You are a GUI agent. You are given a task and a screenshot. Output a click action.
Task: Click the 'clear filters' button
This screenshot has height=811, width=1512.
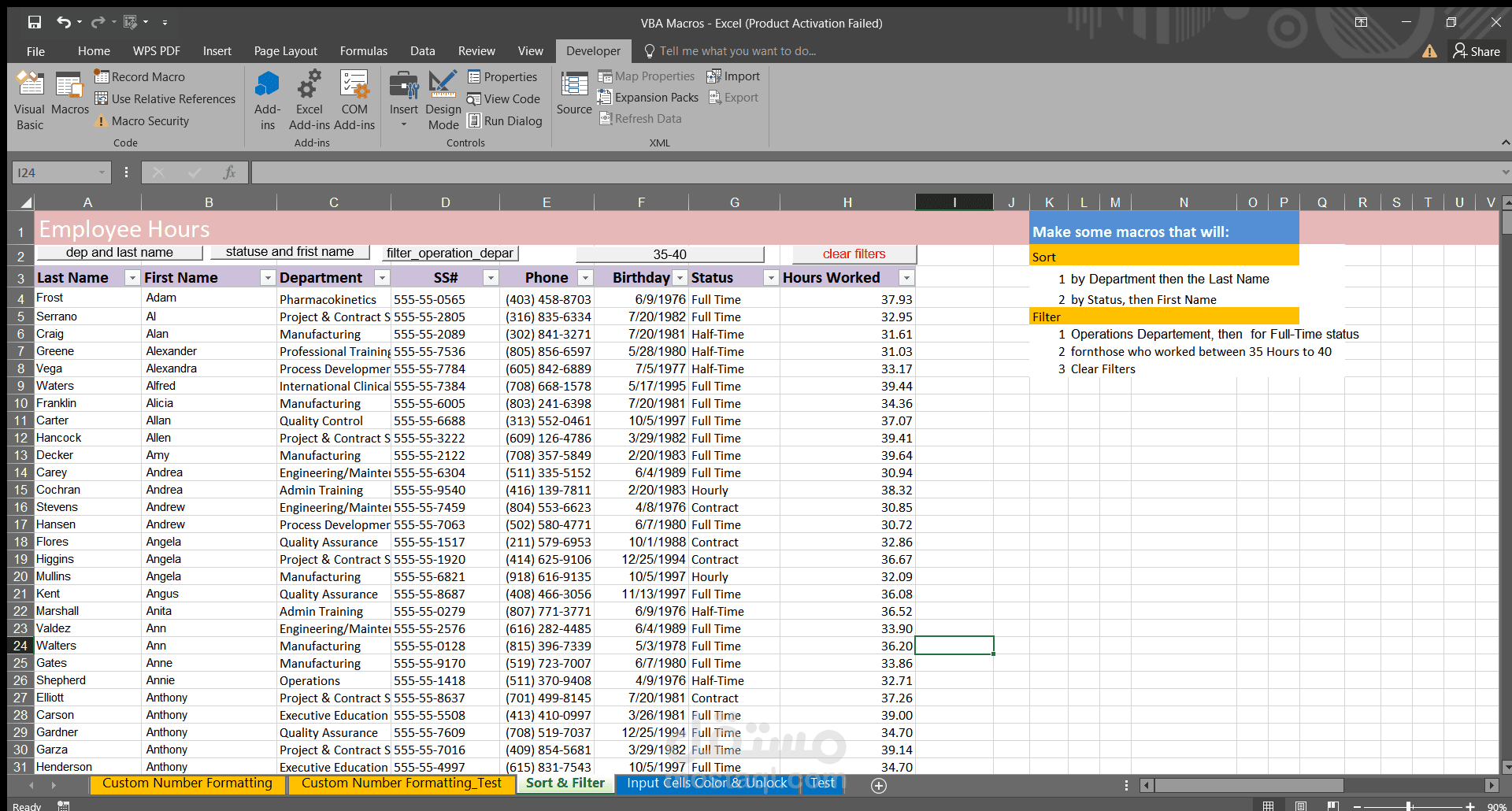tap(854, 254)
